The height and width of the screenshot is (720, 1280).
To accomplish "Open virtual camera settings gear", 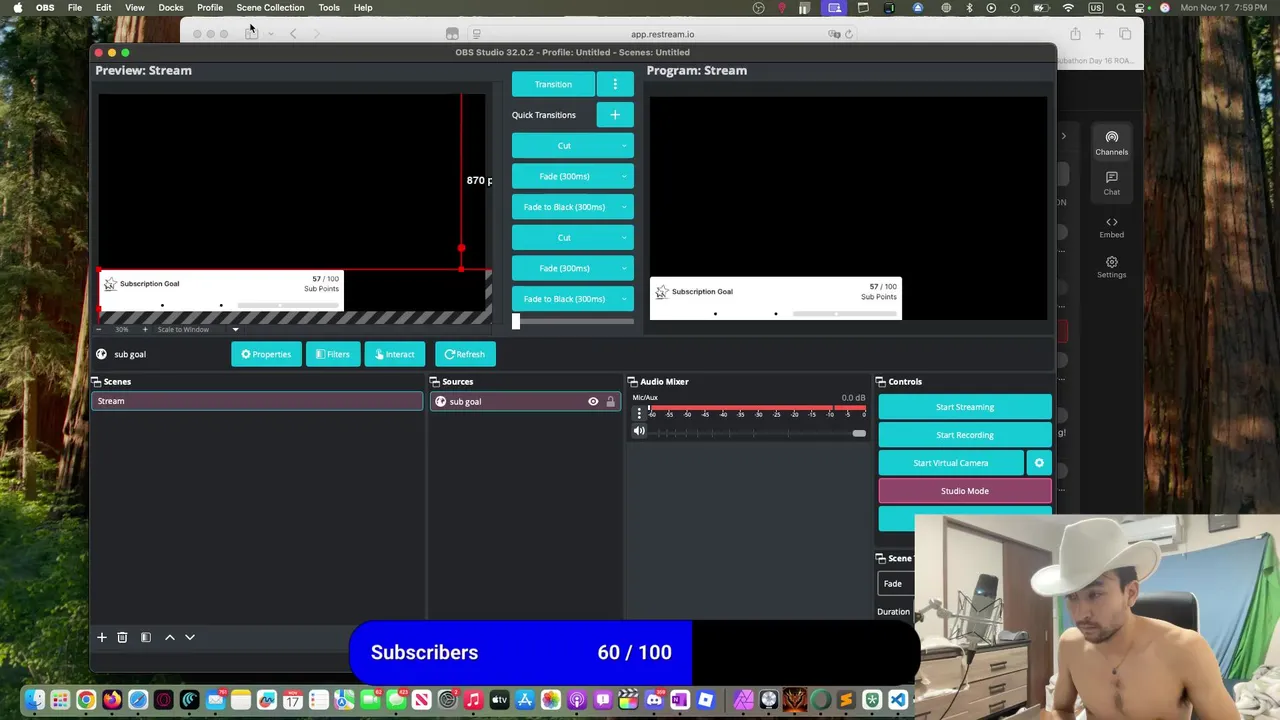I will (x=1039, y=463).
